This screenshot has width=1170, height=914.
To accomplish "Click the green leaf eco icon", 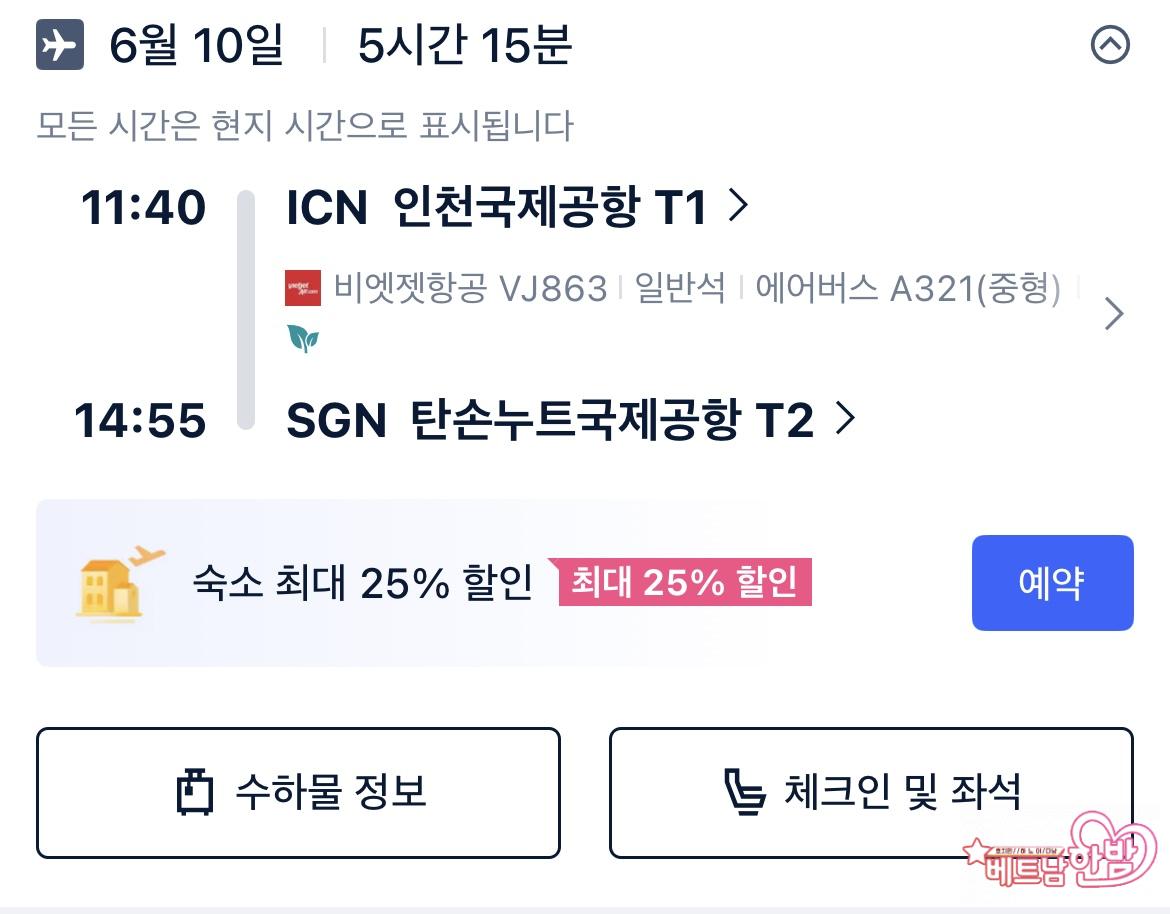I will (302, 339).
